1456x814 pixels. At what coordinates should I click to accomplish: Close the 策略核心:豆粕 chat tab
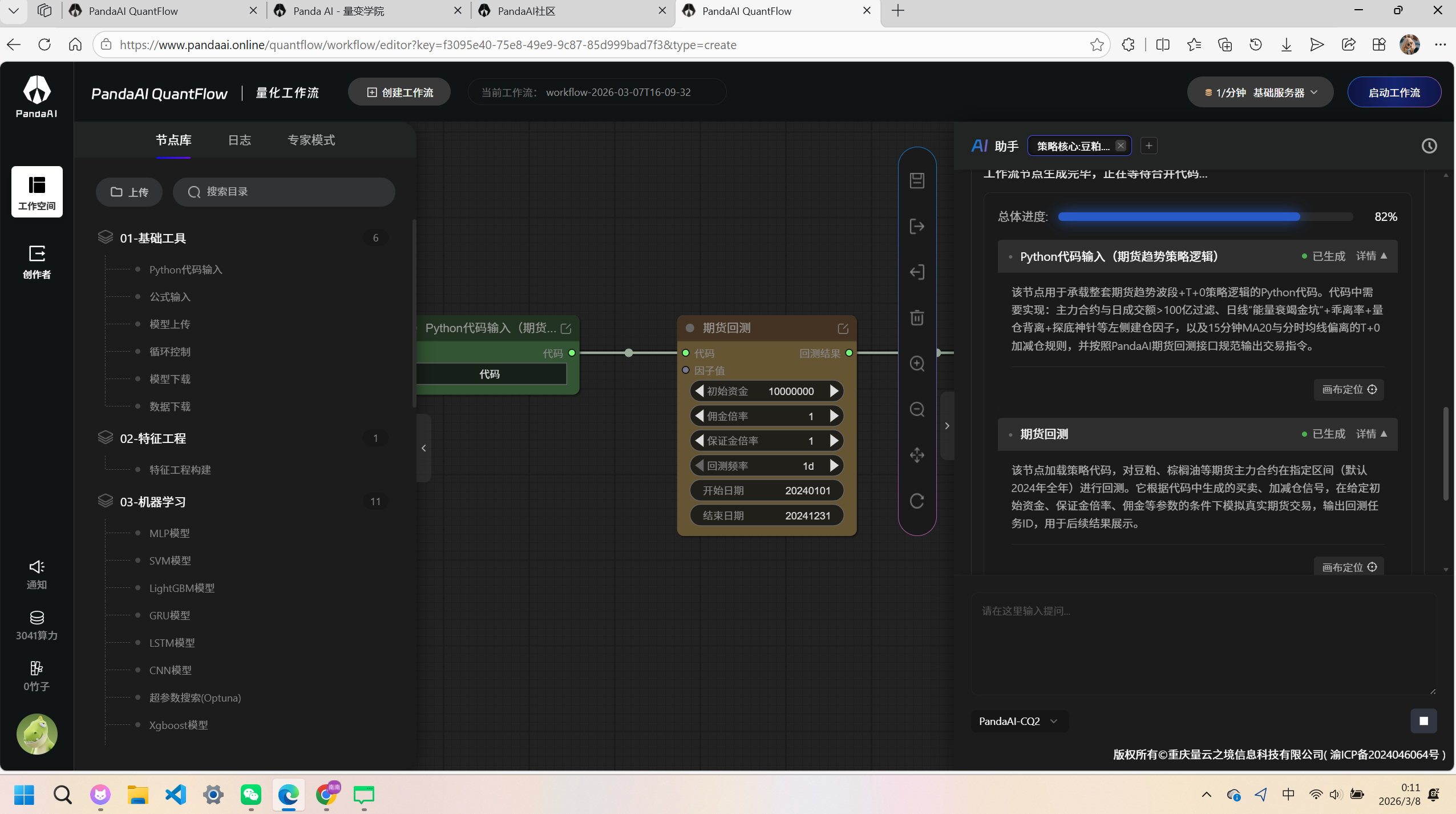[x=1121, y=146]
